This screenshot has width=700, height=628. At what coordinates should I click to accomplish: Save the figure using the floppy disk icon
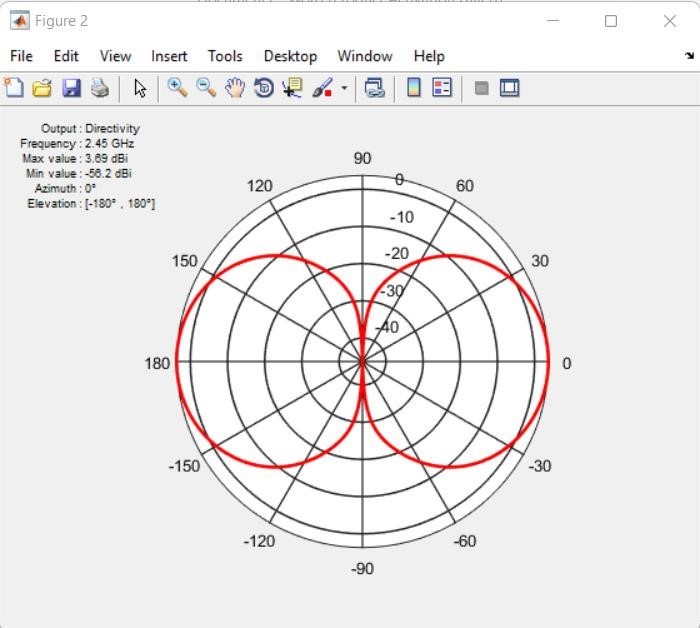click(x=71, y=88)
